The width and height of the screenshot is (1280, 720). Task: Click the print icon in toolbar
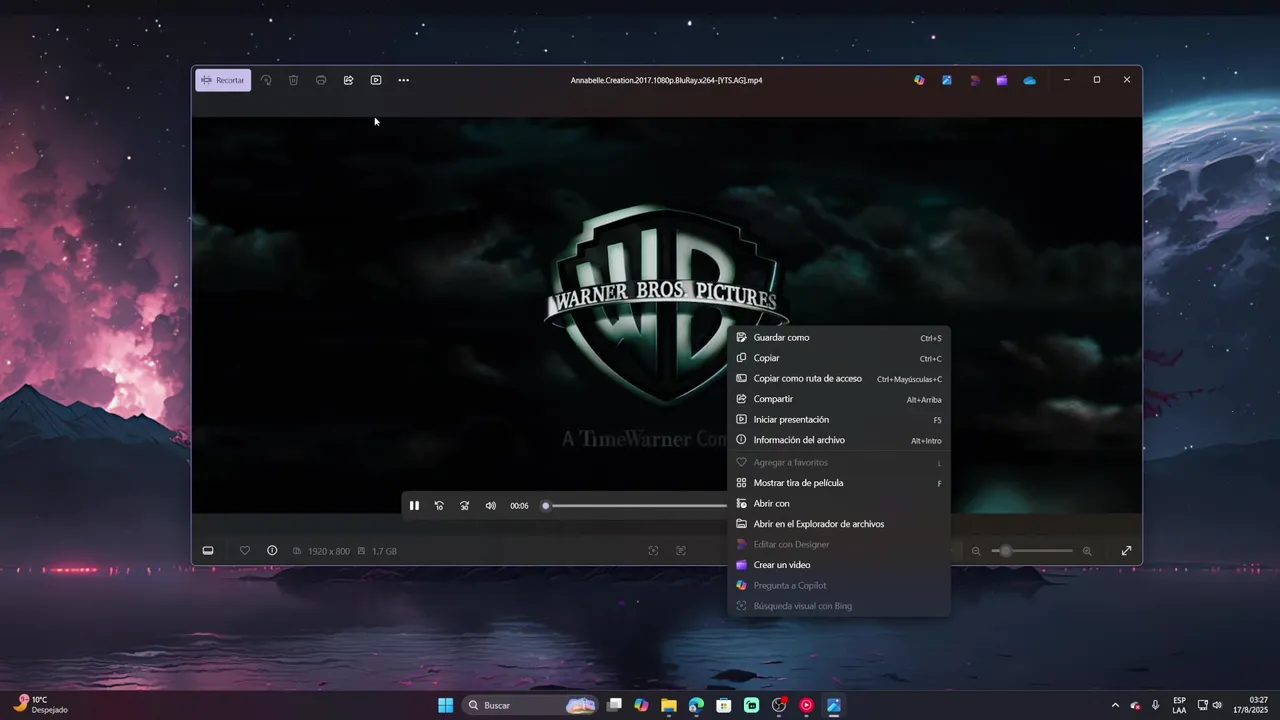coord(321,80)
